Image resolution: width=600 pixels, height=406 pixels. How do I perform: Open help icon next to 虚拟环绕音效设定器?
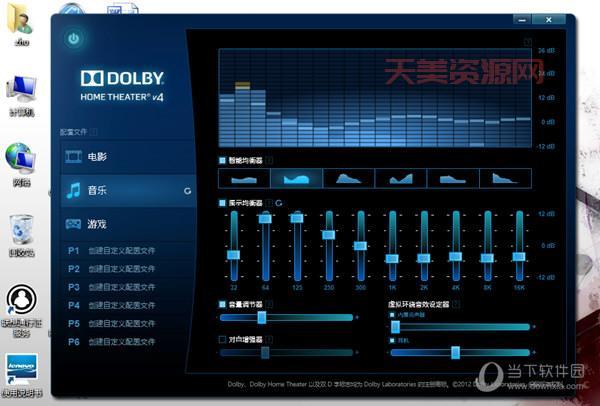click(x=456, y=305)
